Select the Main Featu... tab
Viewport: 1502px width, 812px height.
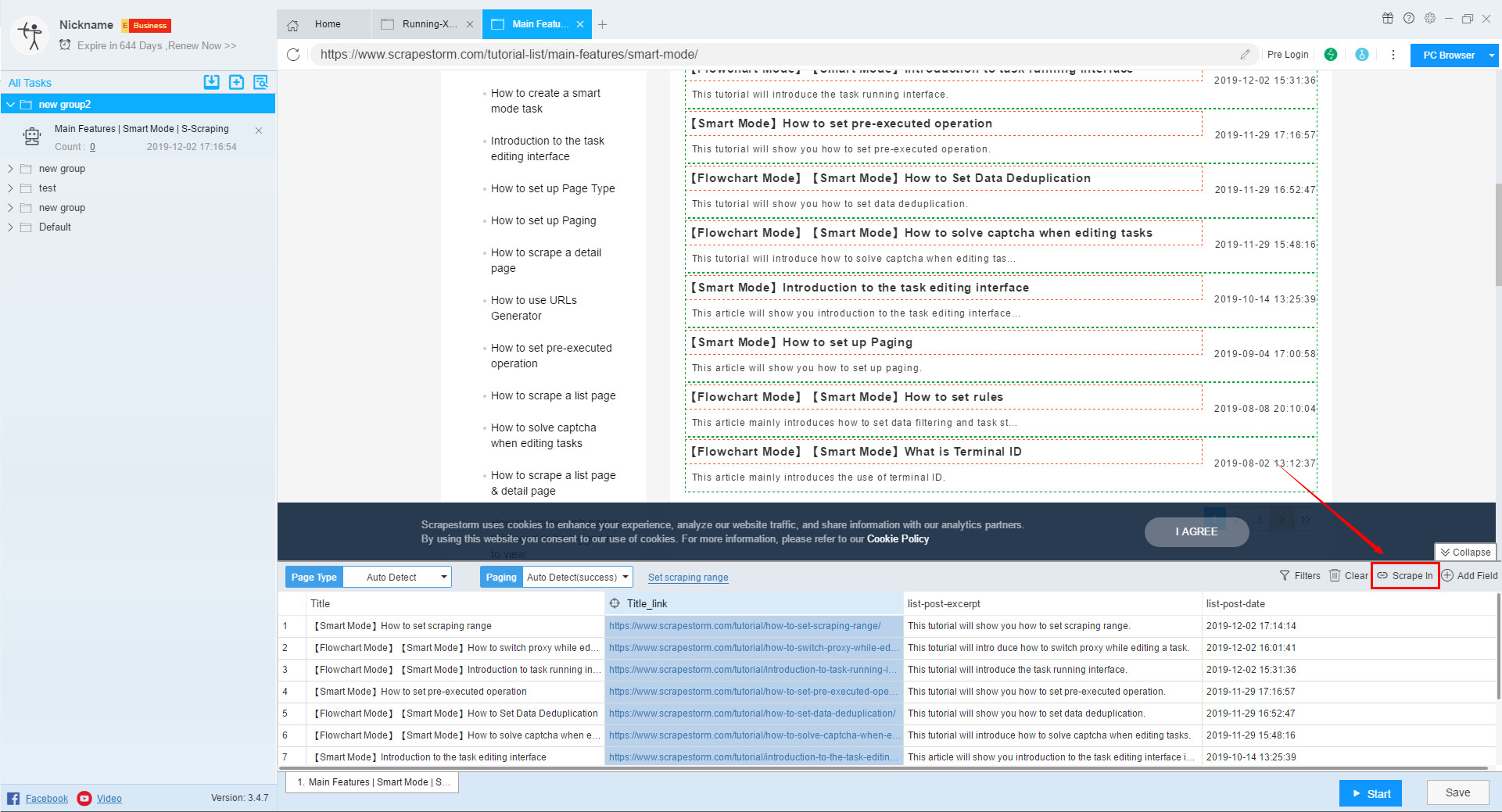coord(536,24)
